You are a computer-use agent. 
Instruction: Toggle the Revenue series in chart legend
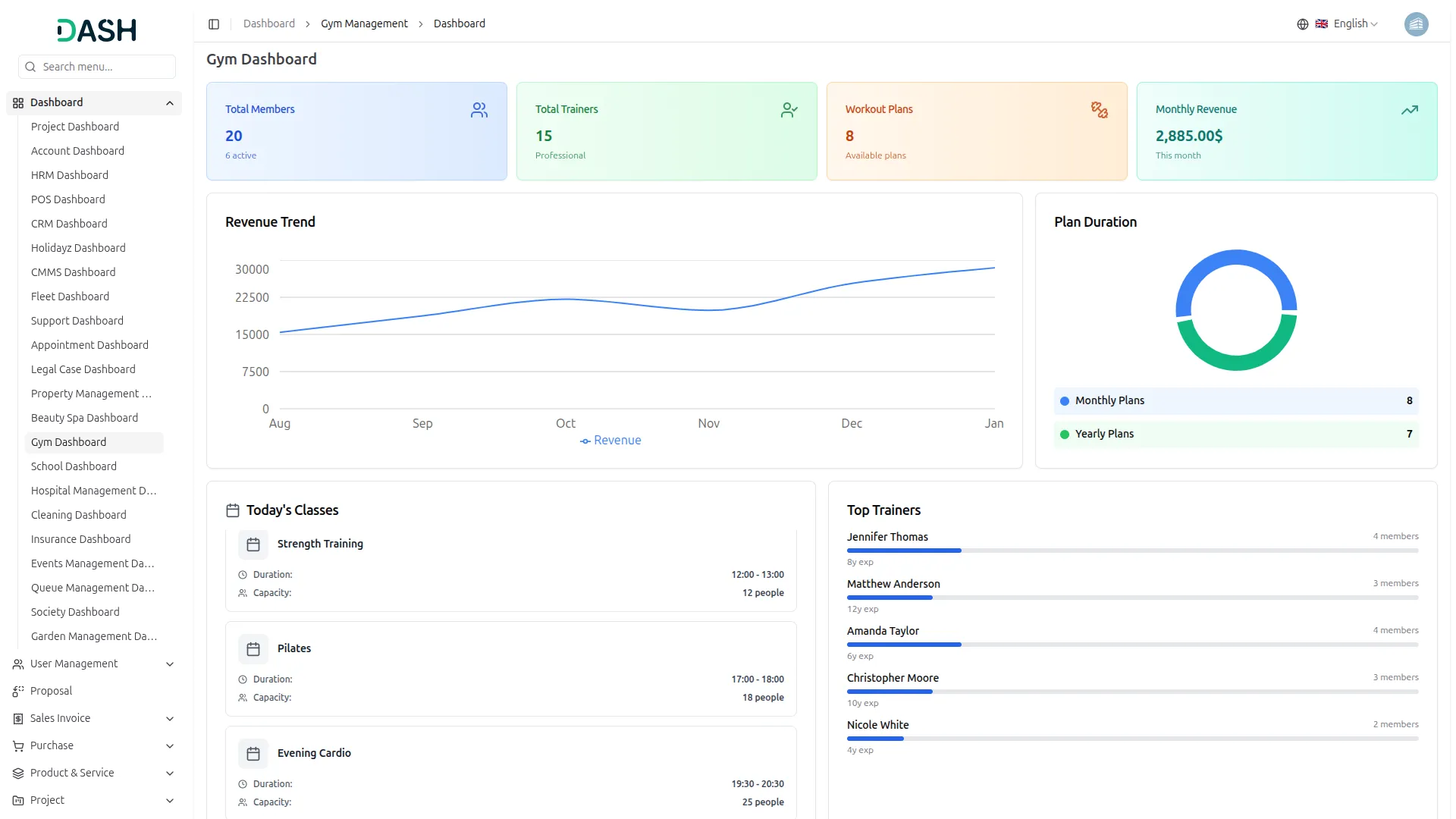pyautogui.click(x=610, y=441)
